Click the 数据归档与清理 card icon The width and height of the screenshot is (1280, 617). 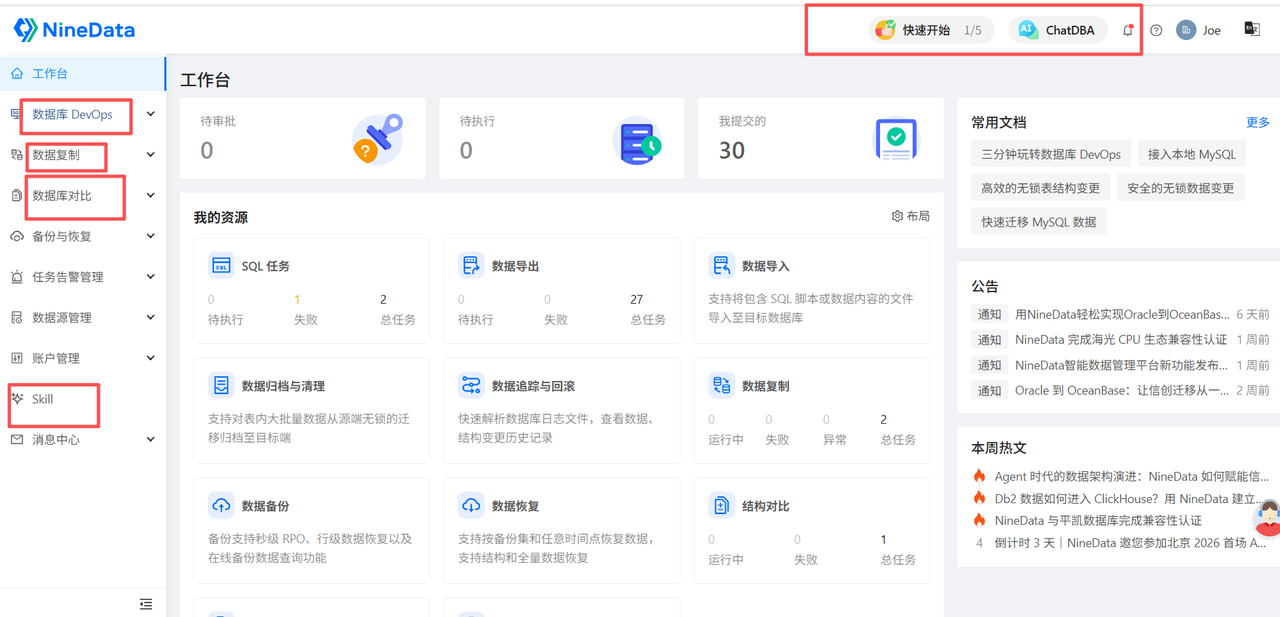click(220, 386)
